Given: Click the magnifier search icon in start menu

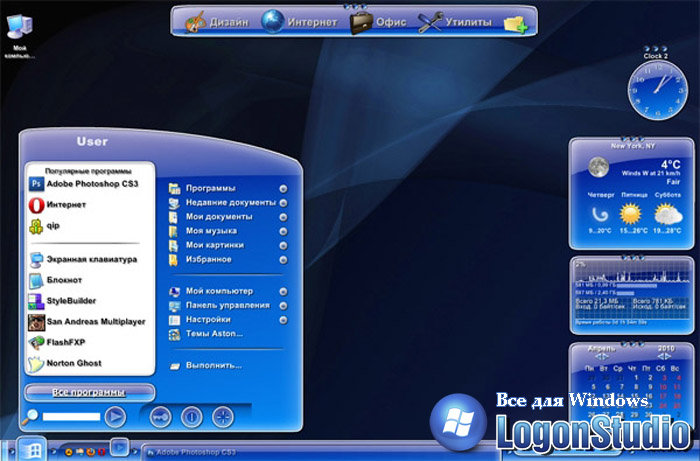Looking at the screenshot, I should pos(30,417).
